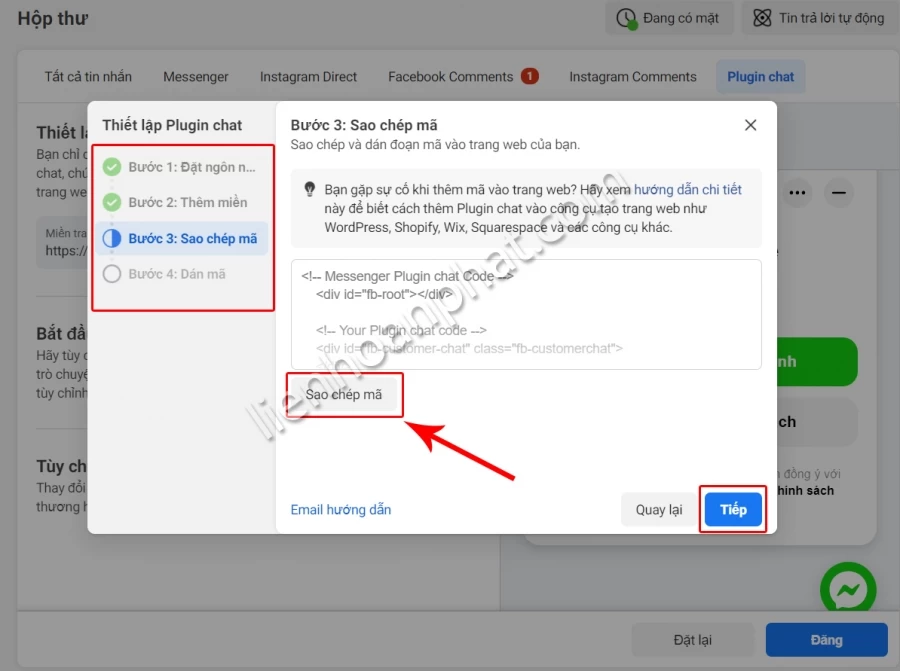Select step Bước 1: Đặt ngôn ngữ
This screenshot has height=671, width=900.
click(182, 167)
